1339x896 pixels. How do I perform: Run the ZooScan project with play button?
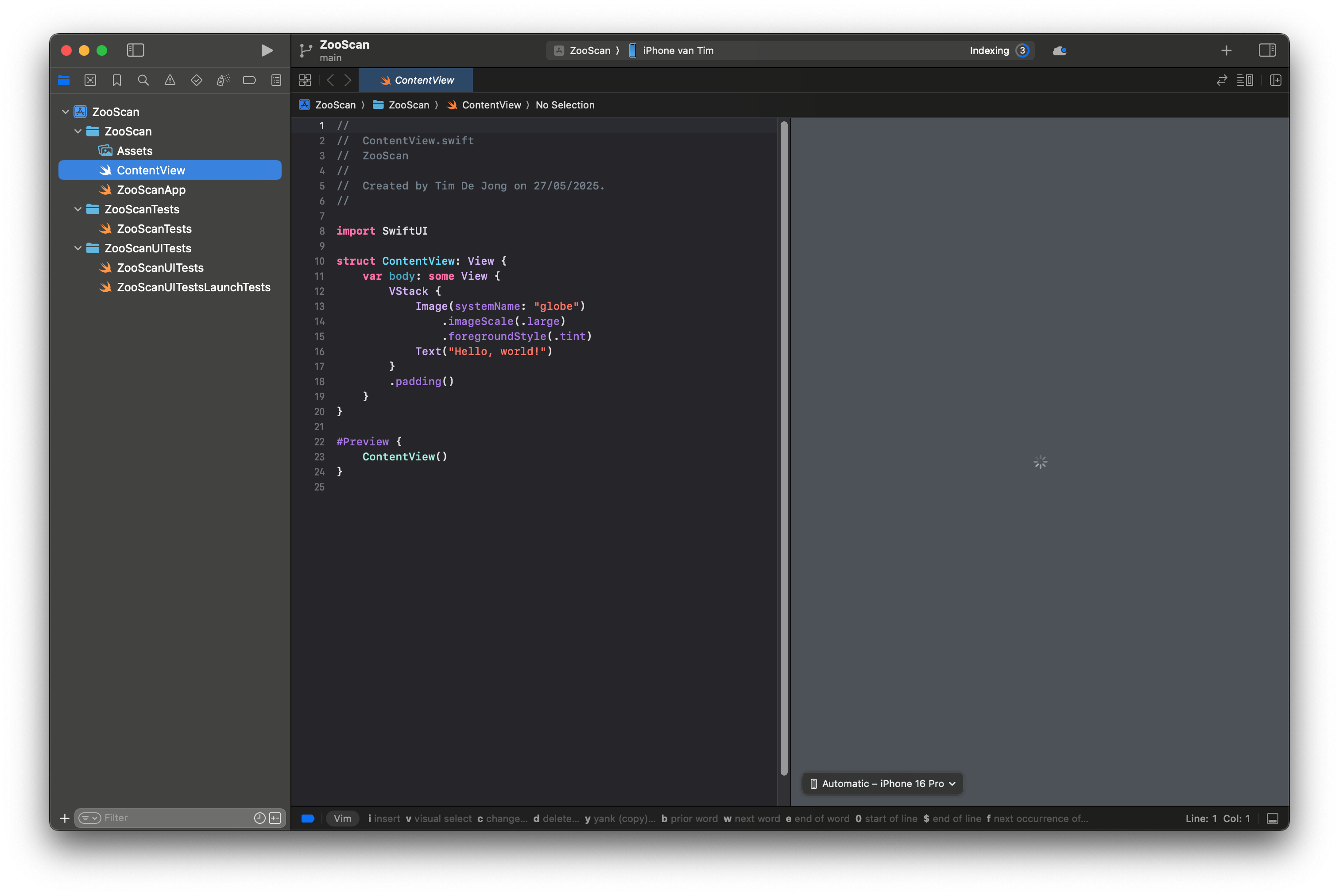click(x=266, y=50)
